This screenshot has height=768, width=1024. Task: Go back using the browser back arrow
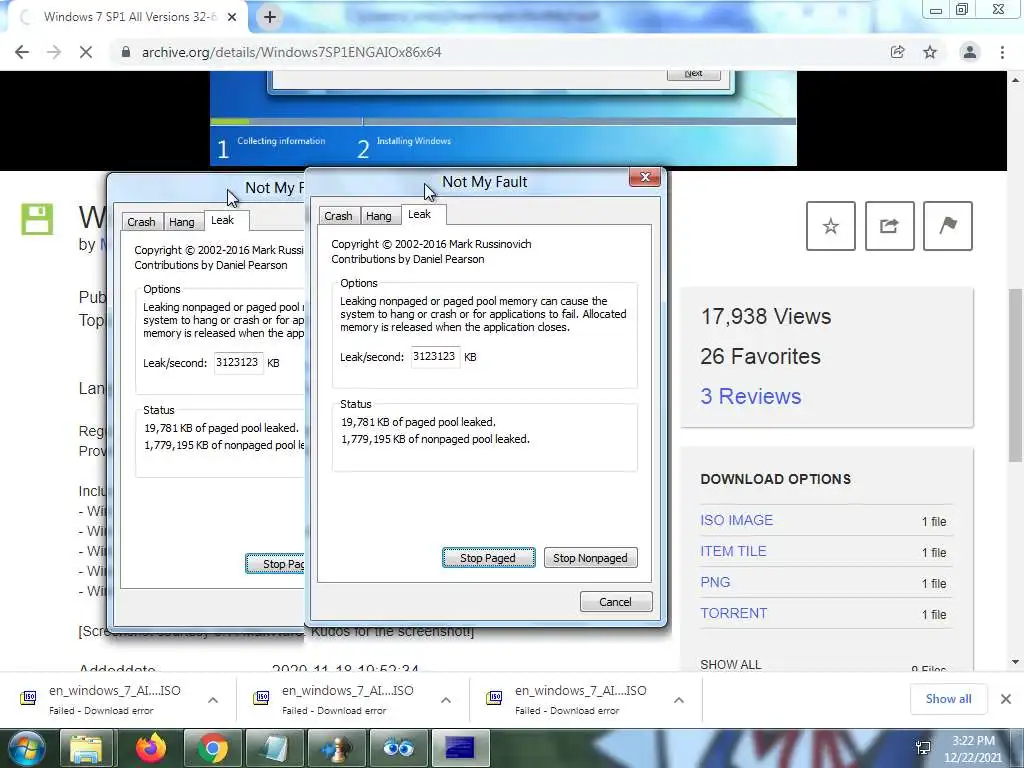click(x=22, y=52)
